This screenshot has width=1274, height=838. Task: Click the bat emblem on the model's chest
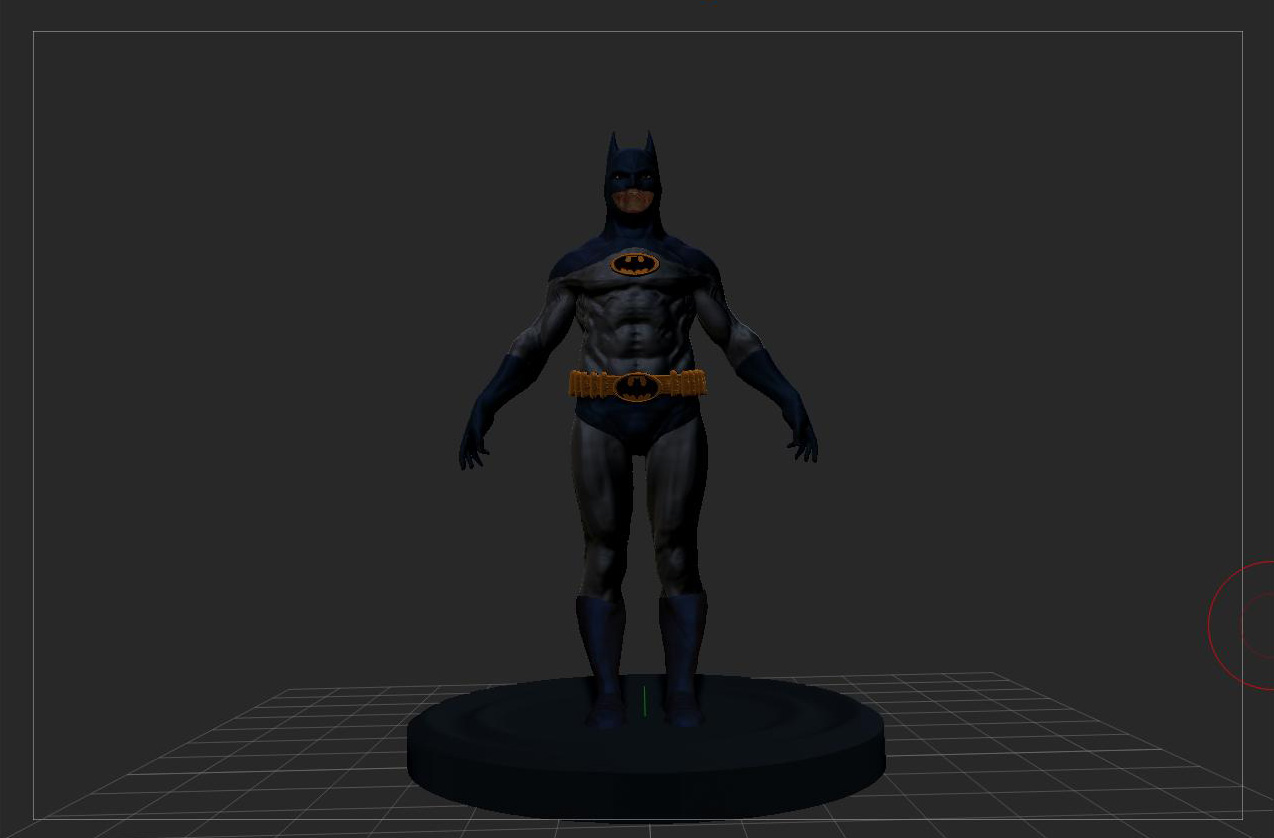tap(635, 264)
